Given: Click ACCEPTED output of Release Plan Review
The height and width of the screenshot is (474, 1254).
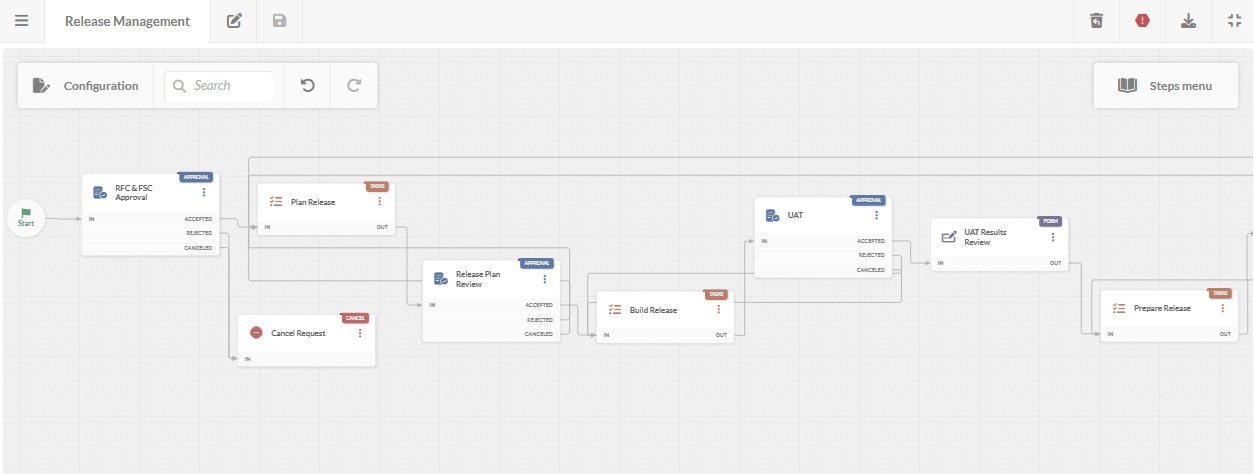Looking at the screenshot, I should [539, 304].
